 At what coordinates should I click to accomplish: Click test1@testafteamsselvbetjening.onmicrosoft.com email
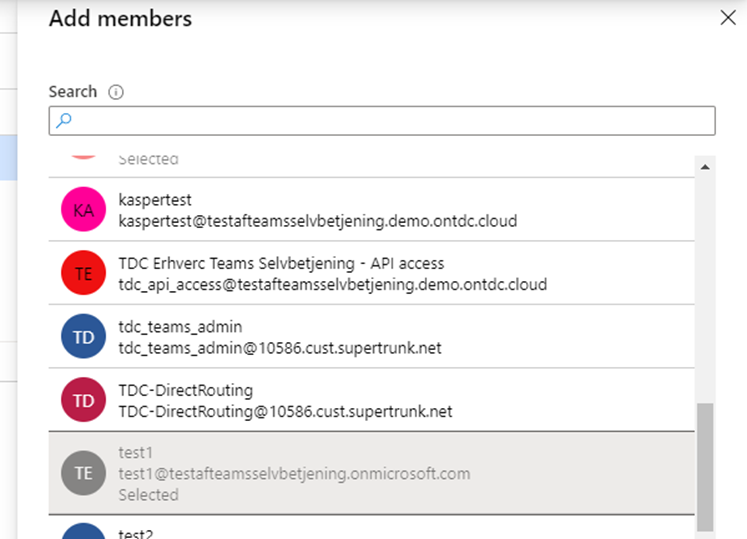click(294, 474)
